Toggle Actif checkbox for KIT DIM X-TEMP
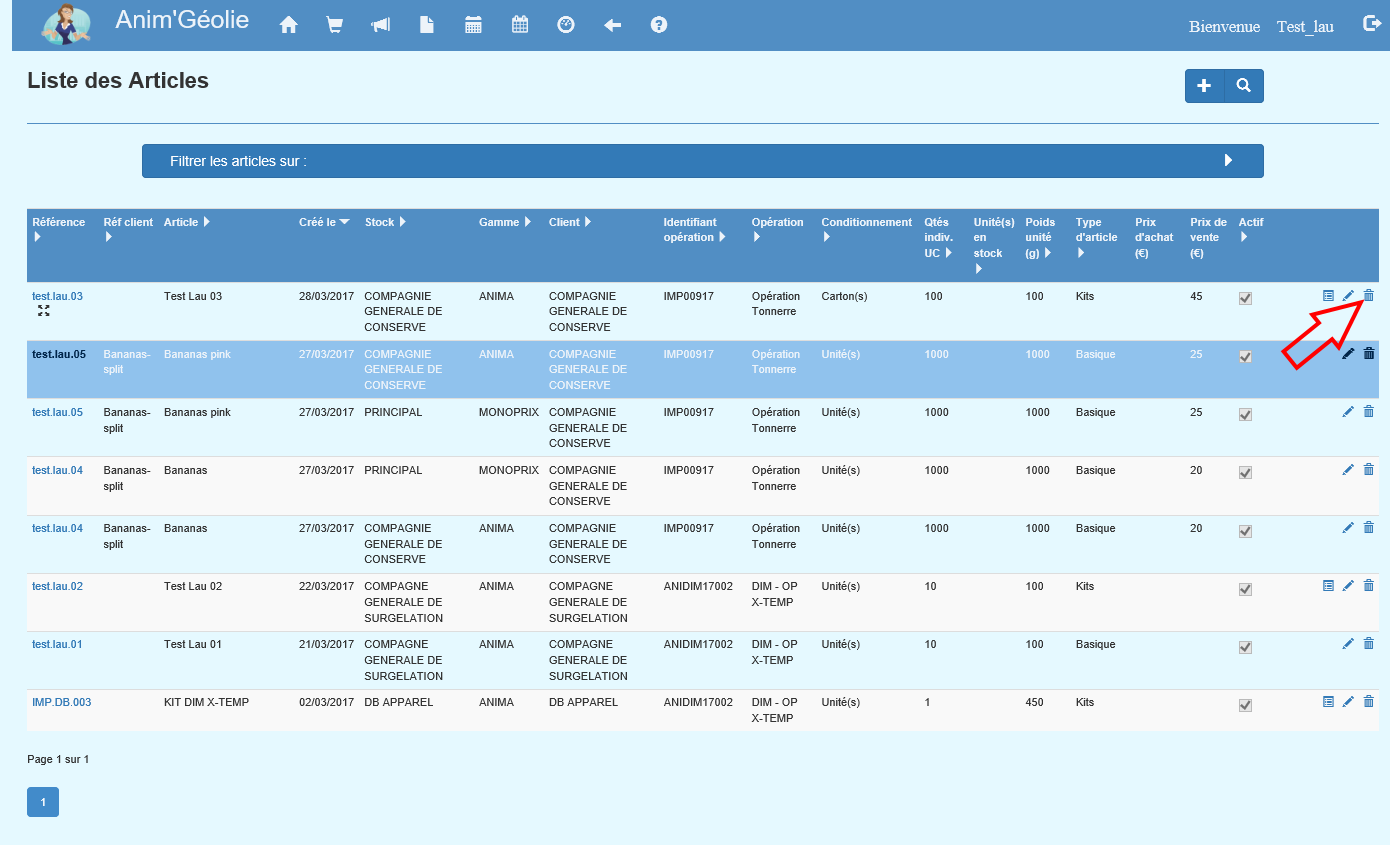The height and width of the screenshot is (845, 1390). point(1245,705)
